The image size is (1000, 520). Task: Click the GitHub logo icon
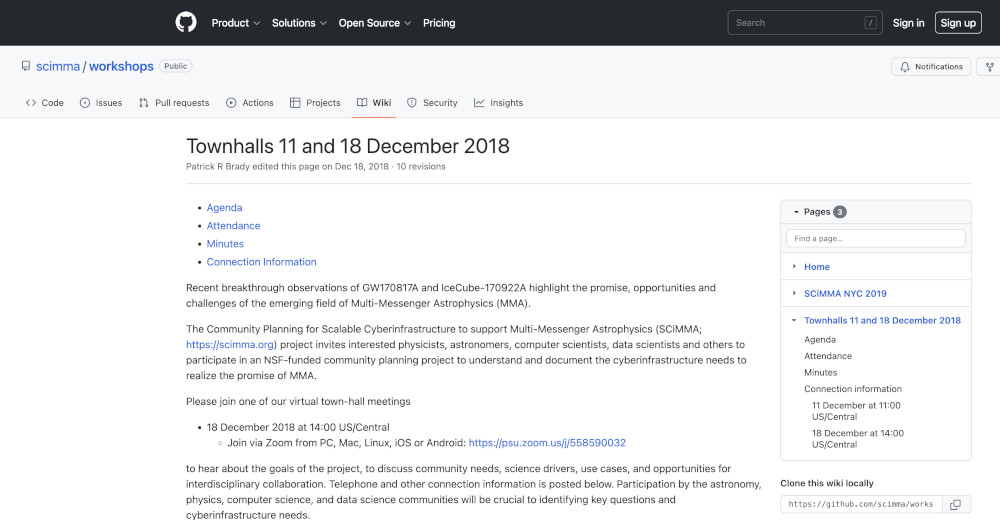tap(186, 22)
